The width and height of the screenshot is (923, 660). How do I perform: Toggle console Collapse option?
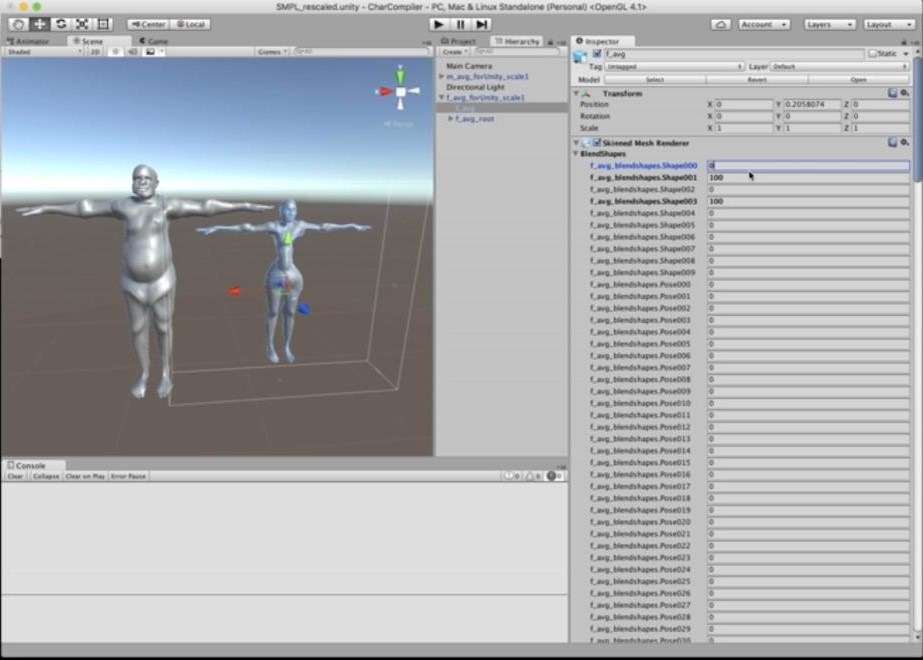click(x=46, y=476)
